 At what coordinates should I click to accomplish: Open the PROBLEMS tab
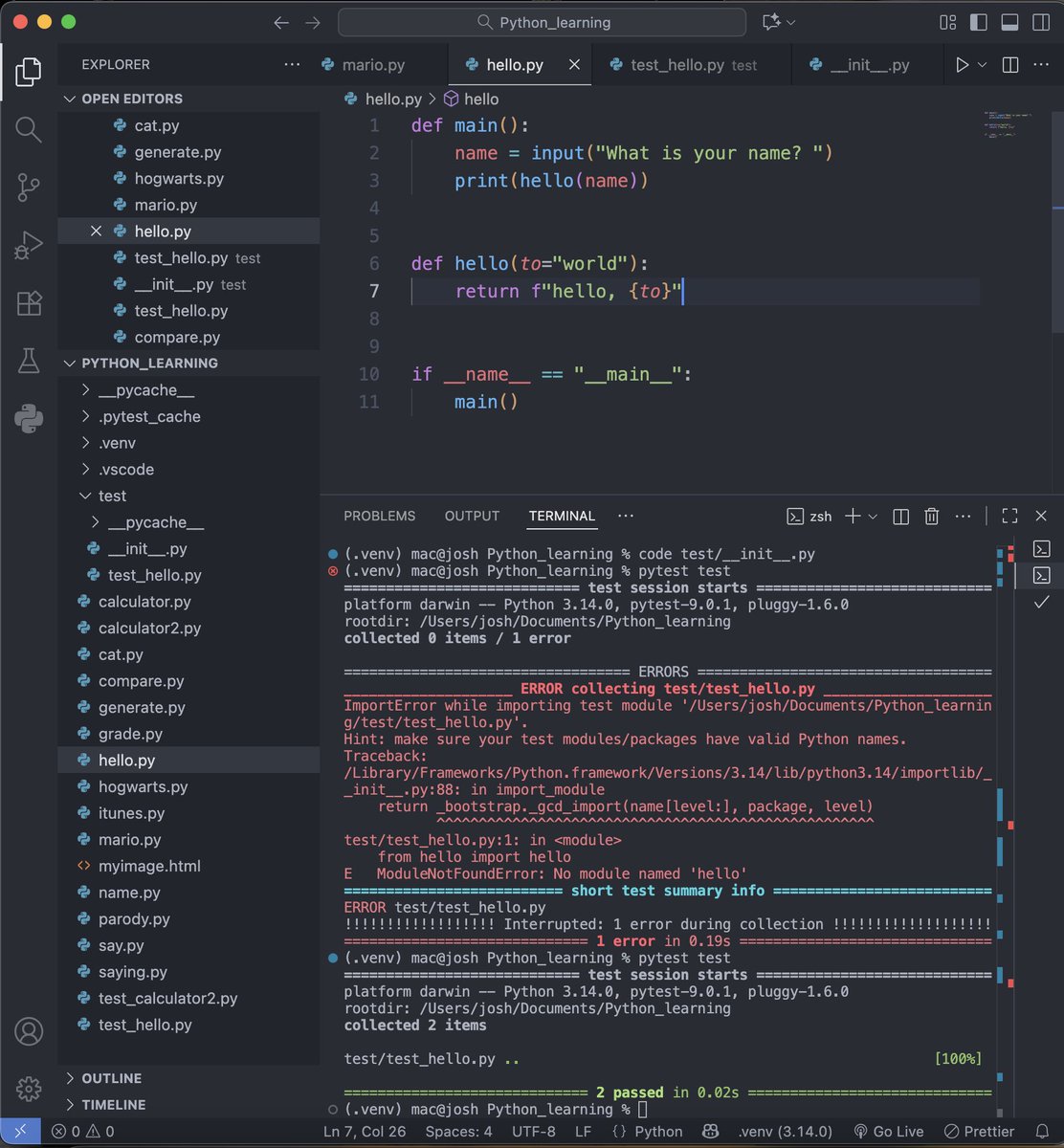[379, 516]
